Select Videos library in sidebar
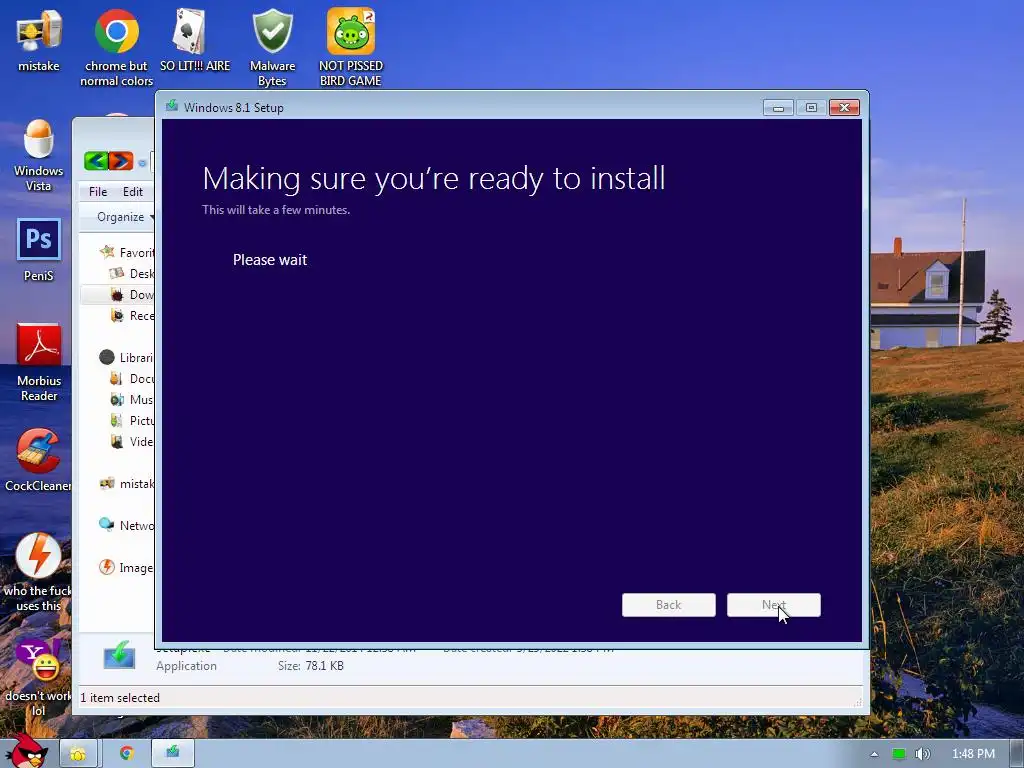The image size is (1024, 768). (x=132, y=441)
